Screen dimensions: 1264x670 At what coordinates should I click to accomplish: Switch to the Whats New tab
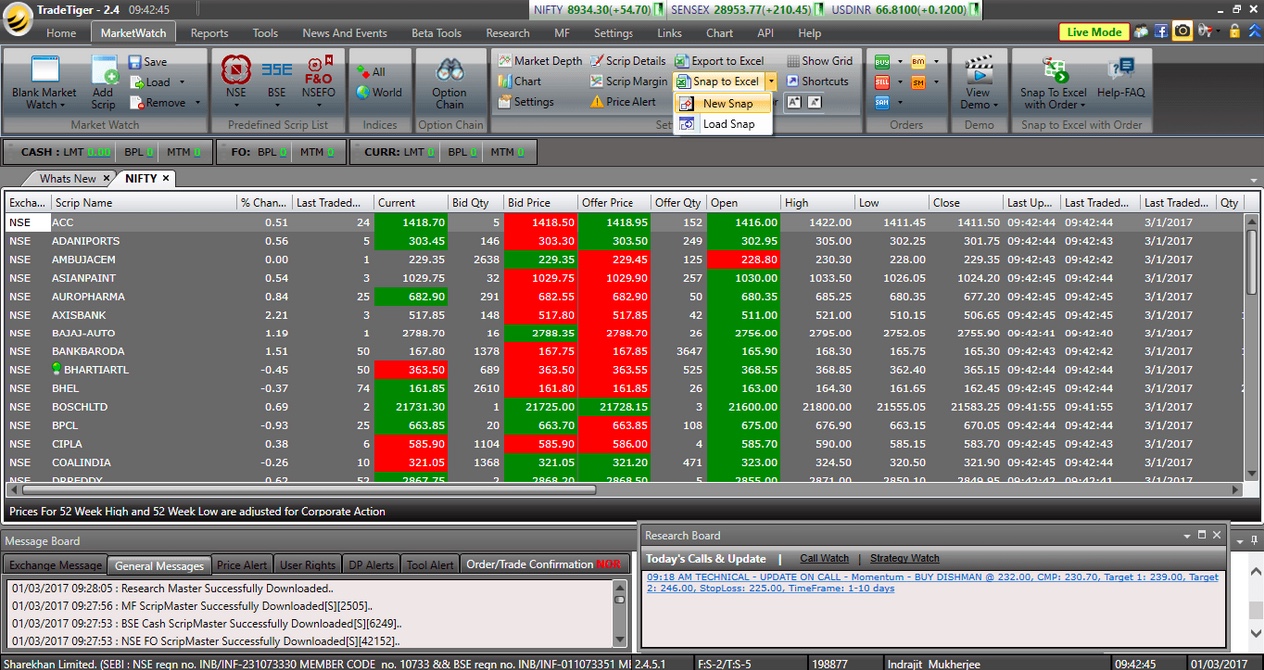coord(67,179)
